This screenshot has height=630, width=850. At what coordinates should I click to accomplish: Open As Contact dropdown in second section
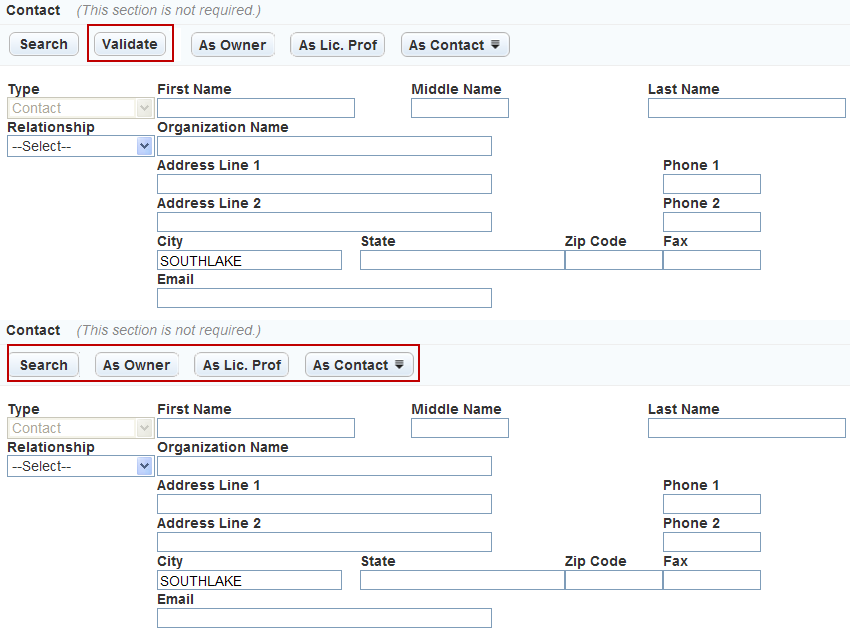[359, 365]
